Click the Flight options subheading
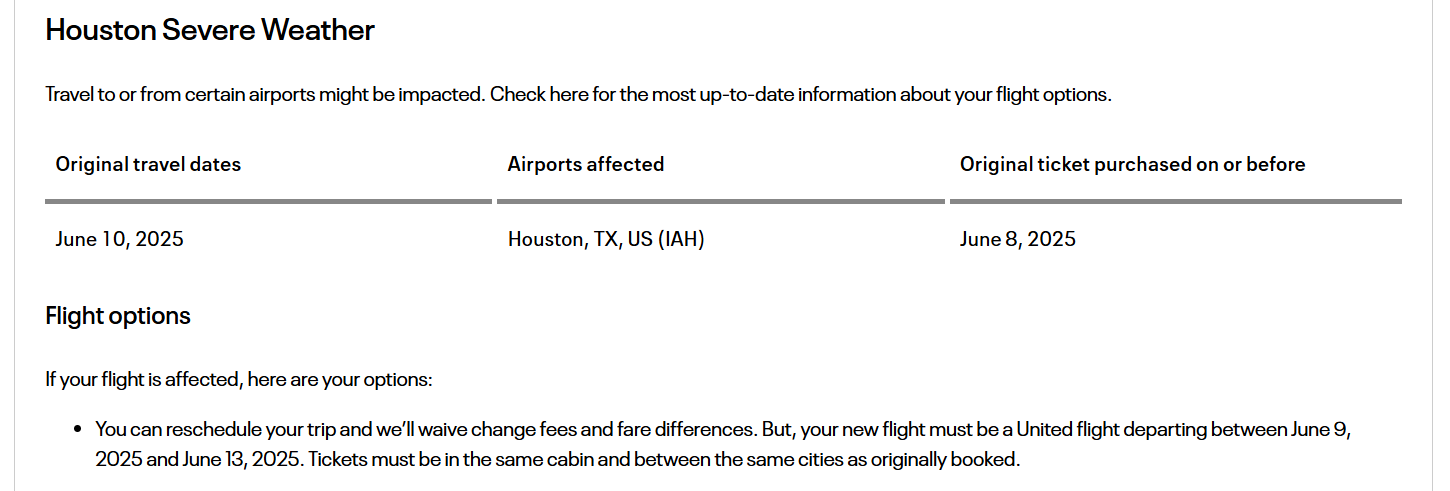Image resolution: width=1450 pixels, height=491 pixels. point(118,316)
